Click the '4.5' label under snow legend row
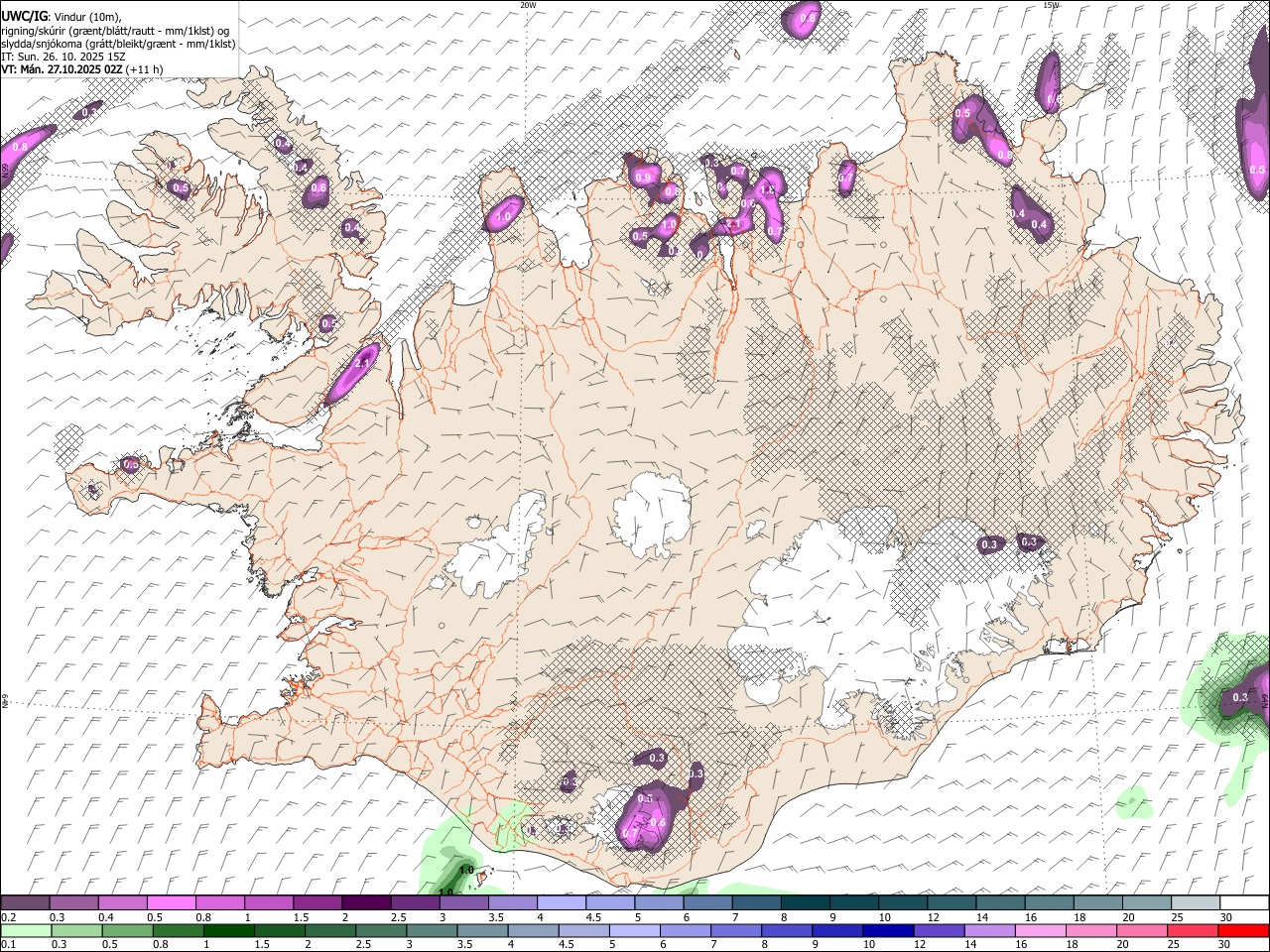1270x952 pixels. click(593, 917)
